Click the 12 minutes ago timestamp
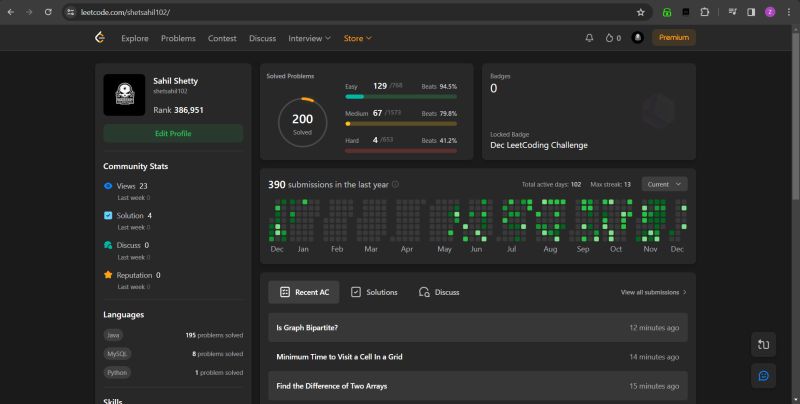Viewport: 800px width, 404px height. click(x=654, y=327)
